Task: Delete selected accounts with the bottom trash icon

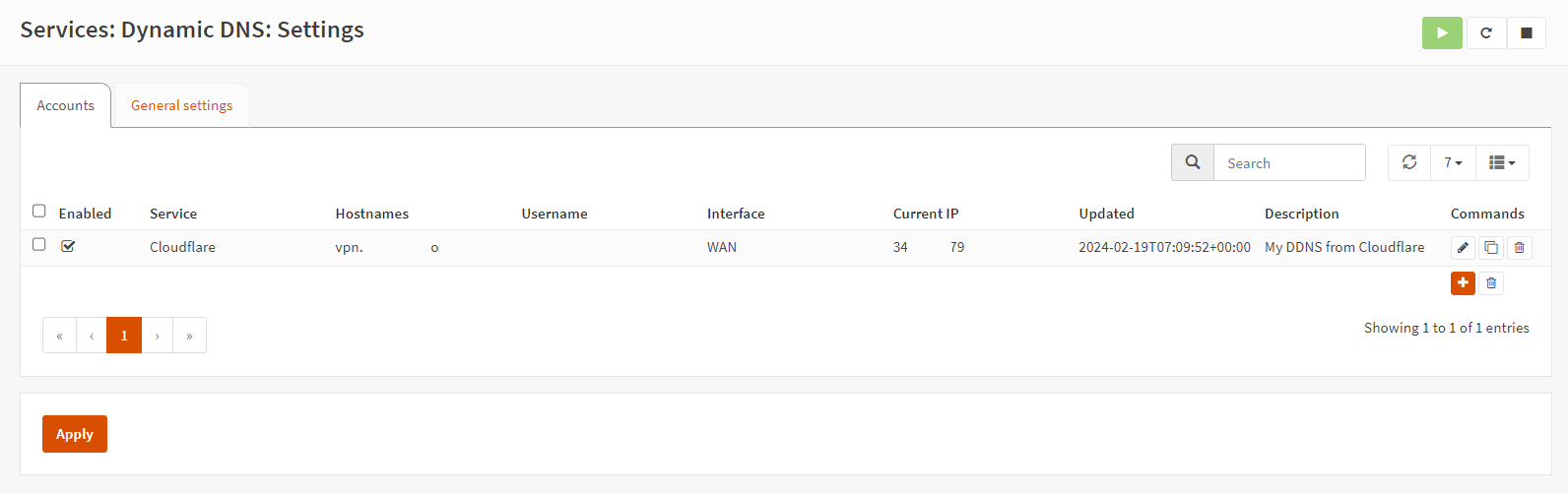Action: tap(1491, 283)
